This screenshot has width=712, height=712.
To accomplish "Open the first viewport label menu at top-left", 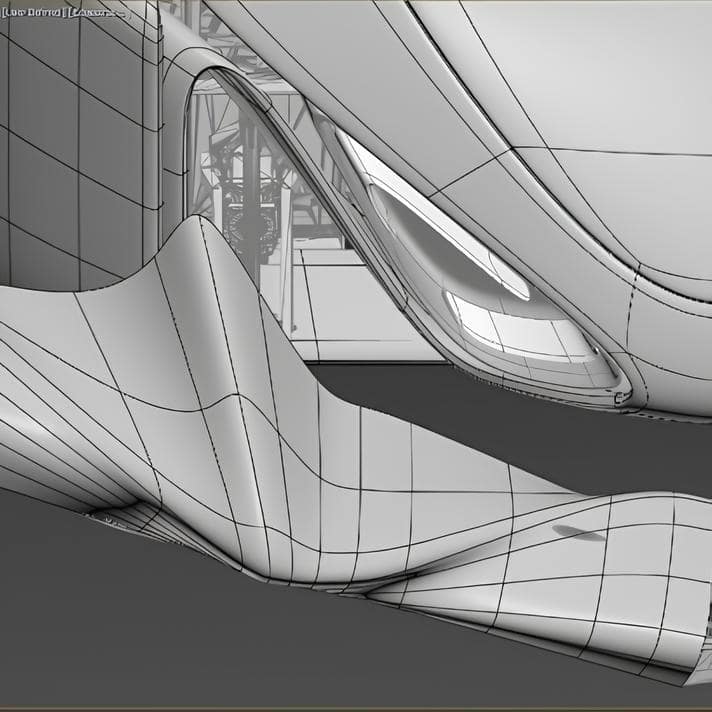I will click(x=32, y=12).
